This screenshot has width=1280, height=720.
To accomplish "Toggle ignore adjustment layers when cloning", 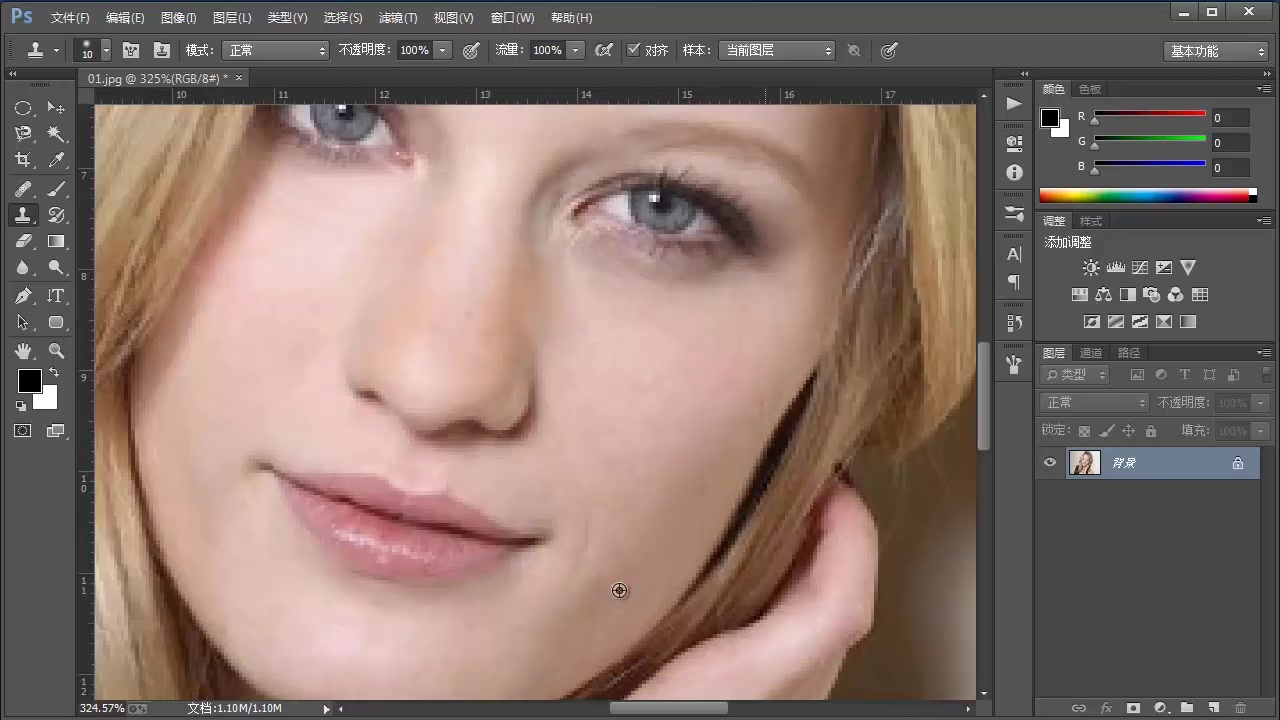I will click(854, 50).
